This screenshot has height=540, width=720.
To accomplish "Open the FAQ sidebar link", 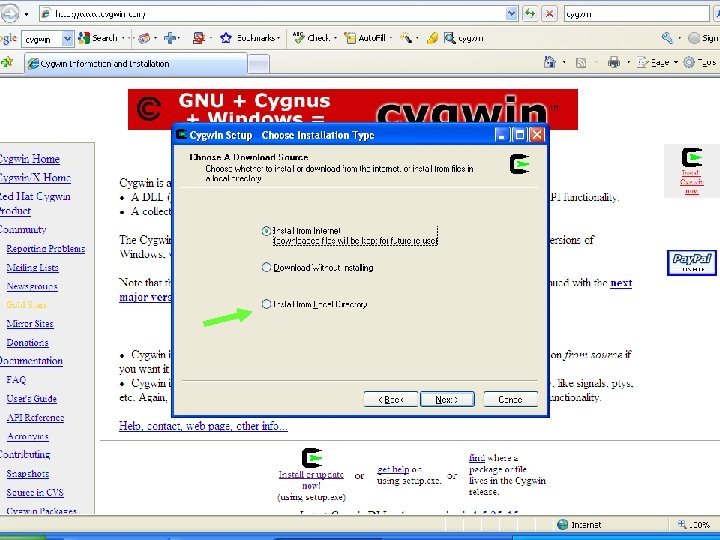I will coord(16,380).
